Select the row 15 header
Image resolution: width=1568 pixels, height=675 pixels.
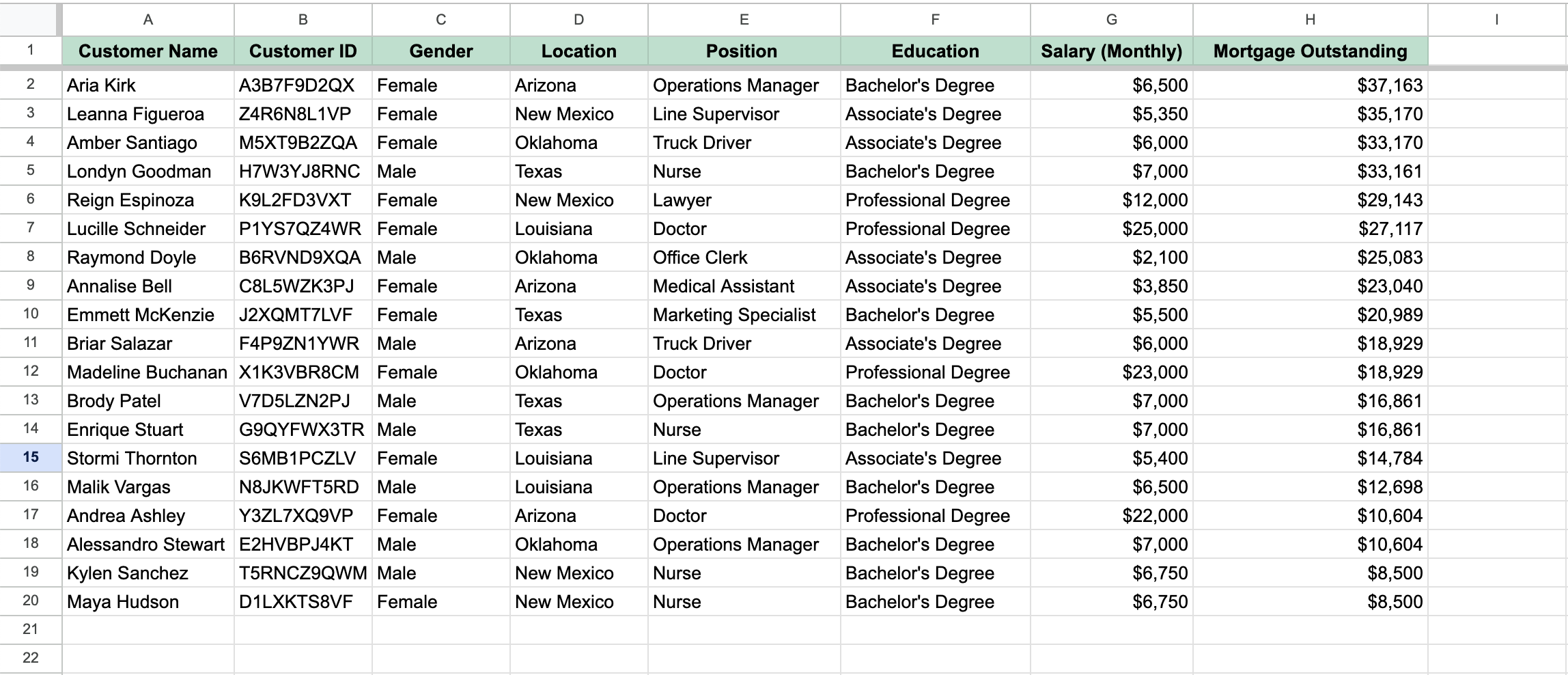30,457
